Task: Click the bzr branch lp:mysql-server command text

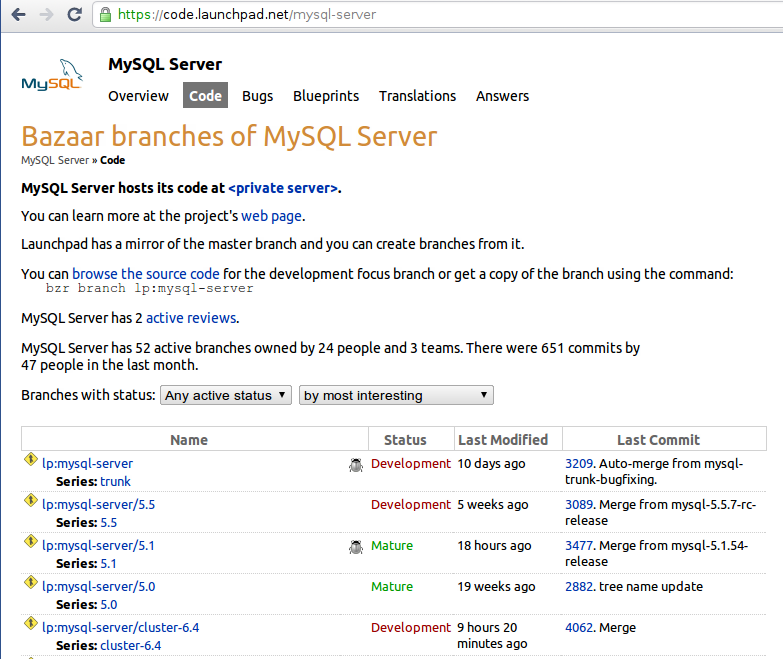Action: [x=149, y=289]
